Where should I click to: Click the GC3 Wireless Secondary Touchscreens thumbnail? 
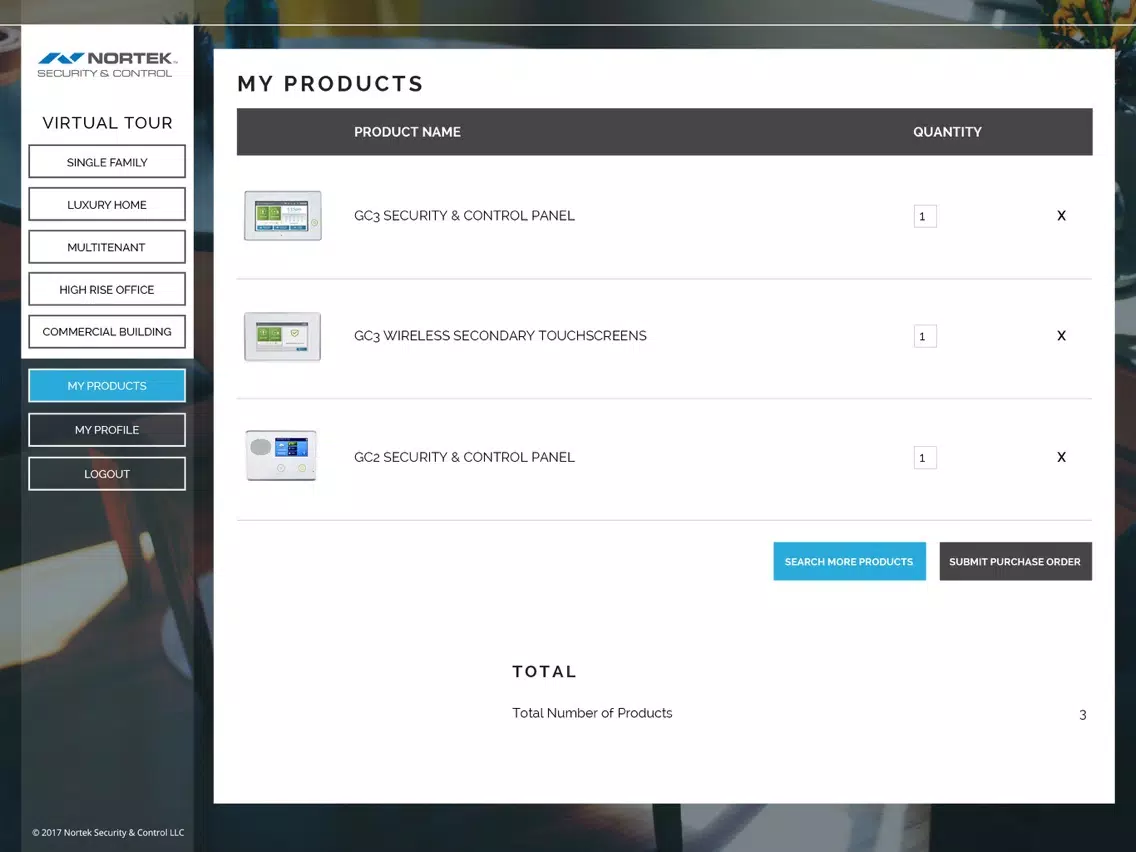coord(283,336)
